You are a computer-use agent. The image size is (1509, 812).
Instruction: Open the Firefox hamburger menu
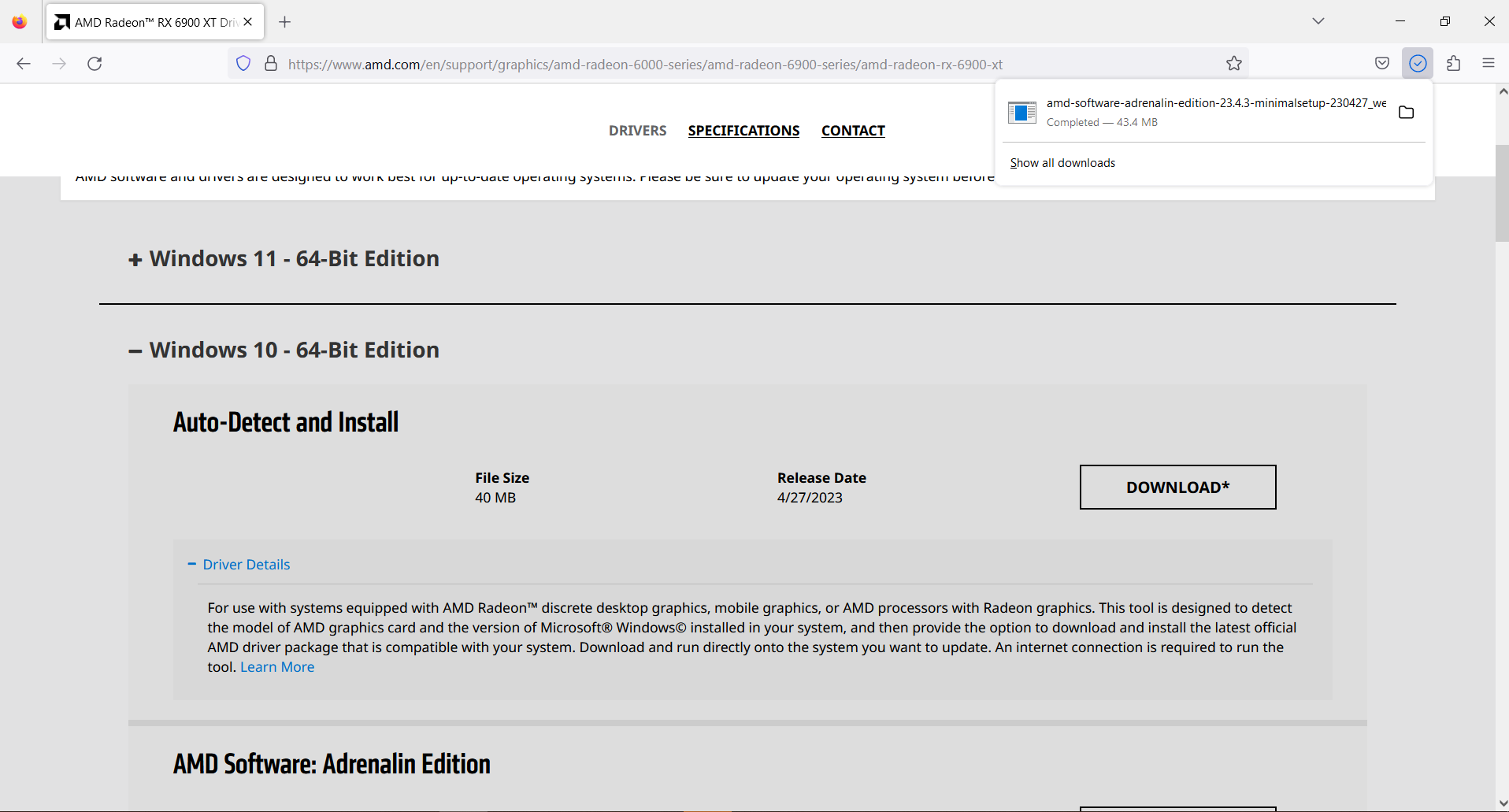click(1489, 63)
